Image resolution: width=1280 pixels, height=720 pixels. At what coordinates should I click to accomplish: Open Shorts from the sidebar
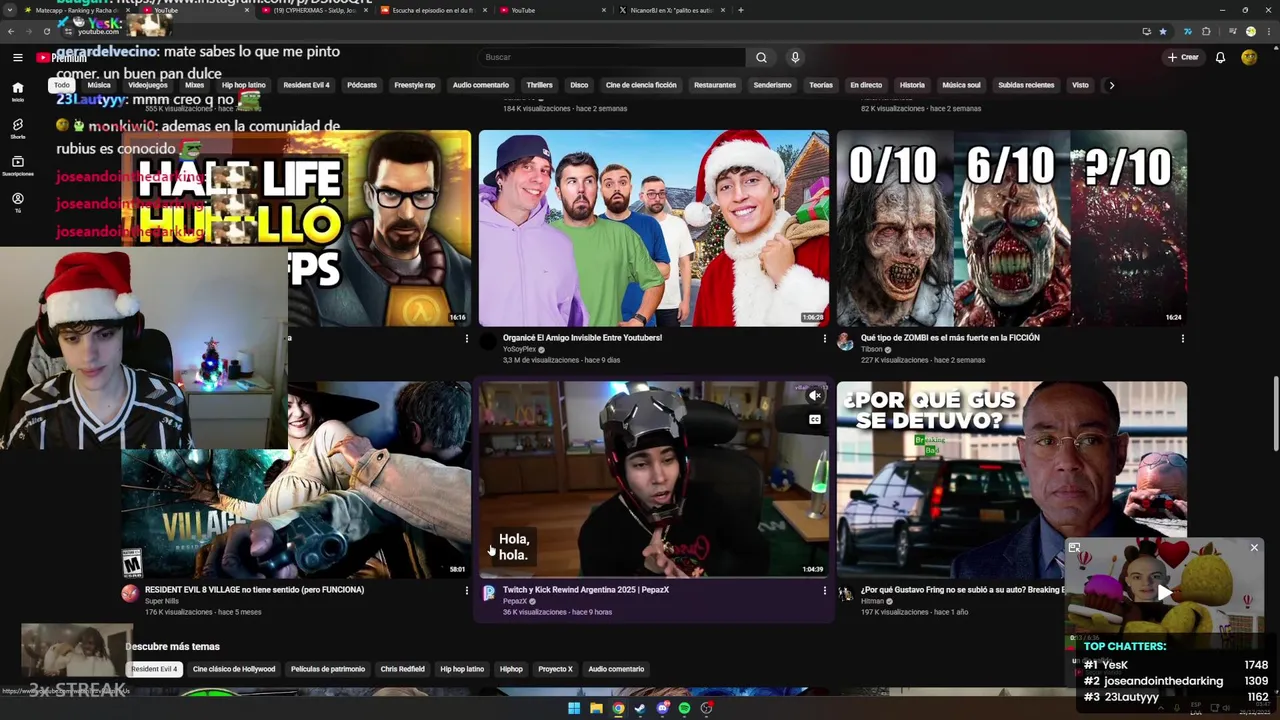[17, 128]
